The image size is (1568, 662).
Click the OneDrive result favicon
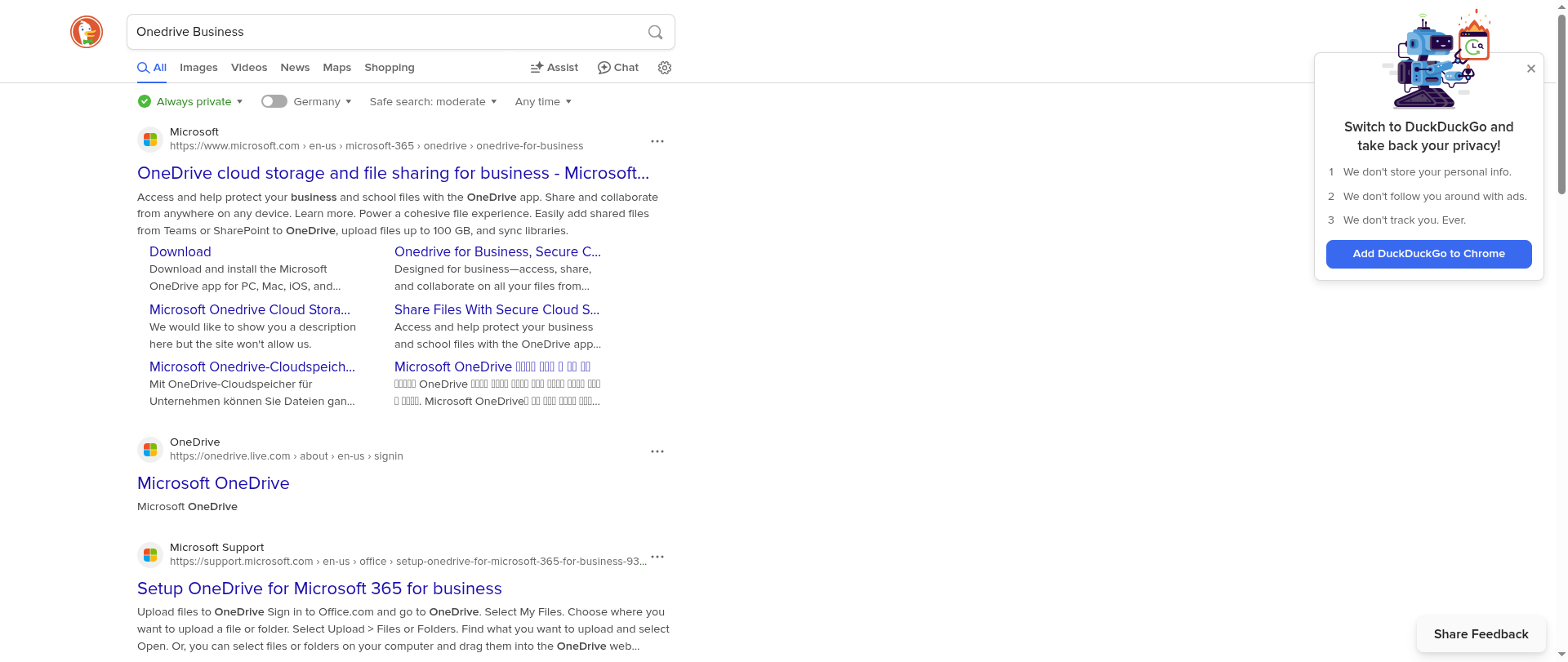(150, 450)
